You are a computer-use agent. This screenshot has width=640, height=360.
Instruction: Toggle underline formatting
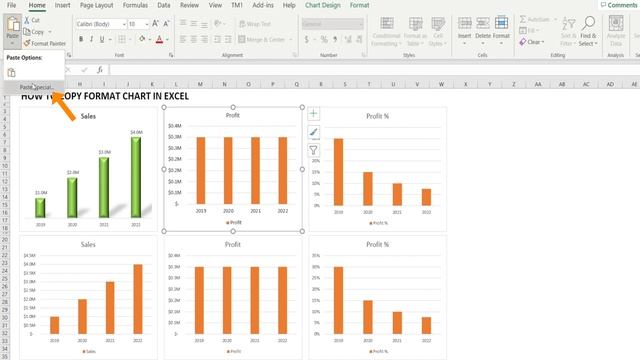pyautogui.click(x=102, y=39)
